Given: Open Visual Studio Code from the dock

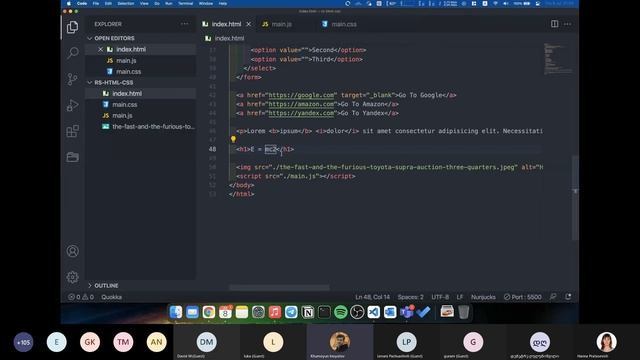Looking at the screenshot, I should 373,312.
